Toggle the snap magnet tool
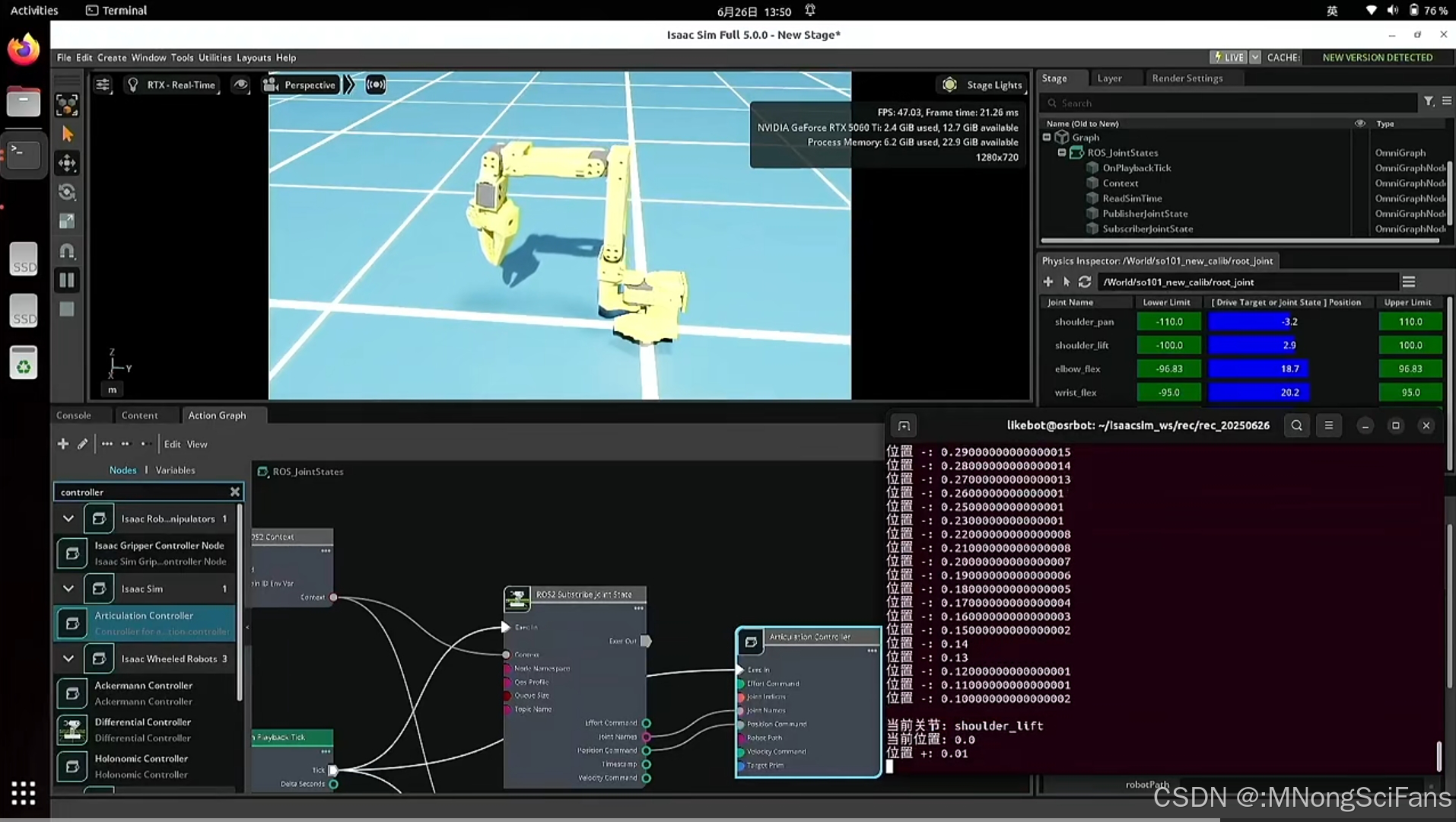 67,250
